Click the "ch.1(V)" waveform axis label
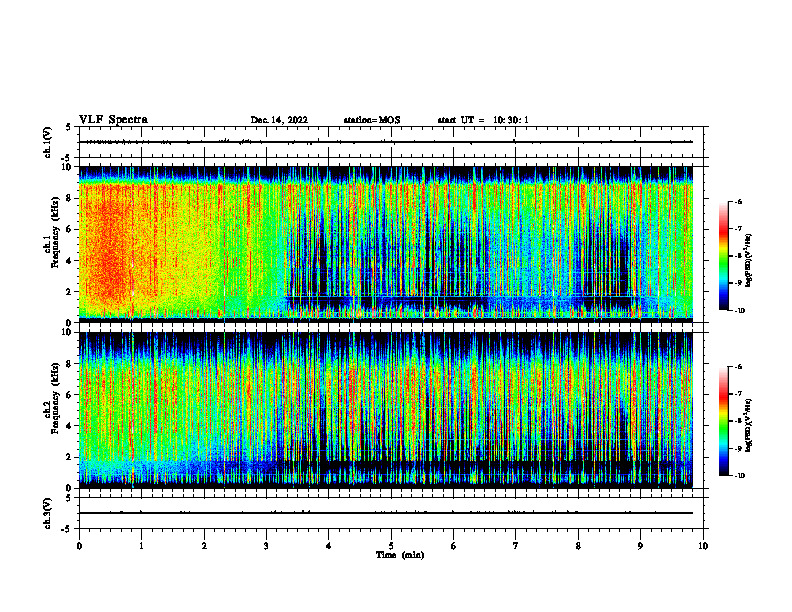Viewport: 792px width, 612px height. (47, 142)
